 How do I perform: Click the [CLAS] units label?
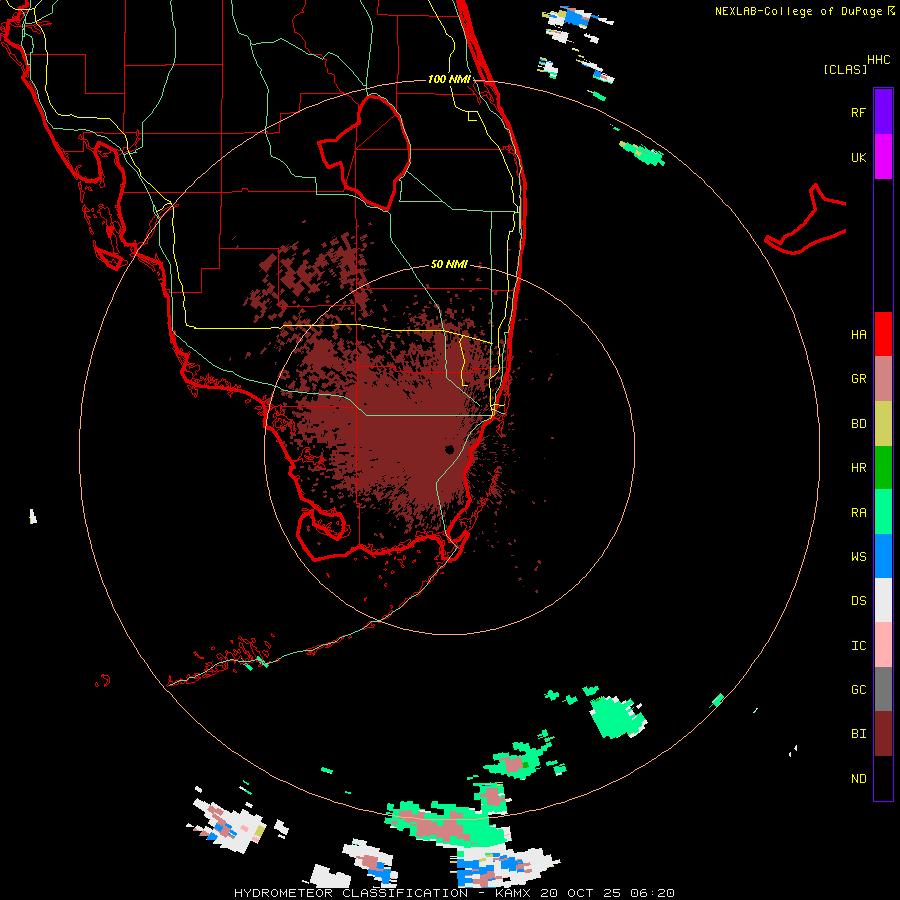coord(845,69)
